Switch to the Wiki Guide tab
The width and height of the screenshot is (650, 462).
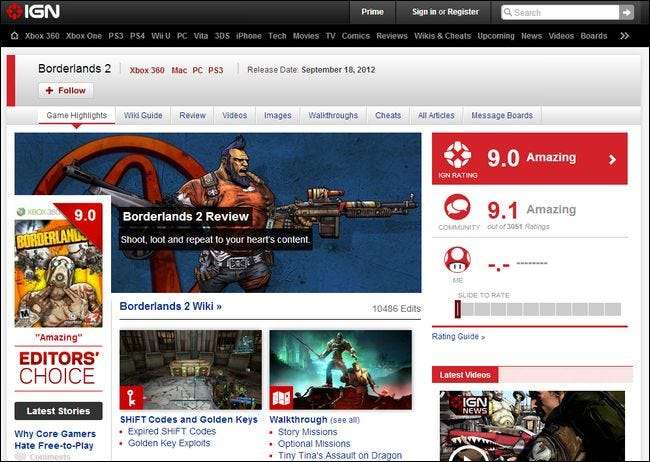143,116
